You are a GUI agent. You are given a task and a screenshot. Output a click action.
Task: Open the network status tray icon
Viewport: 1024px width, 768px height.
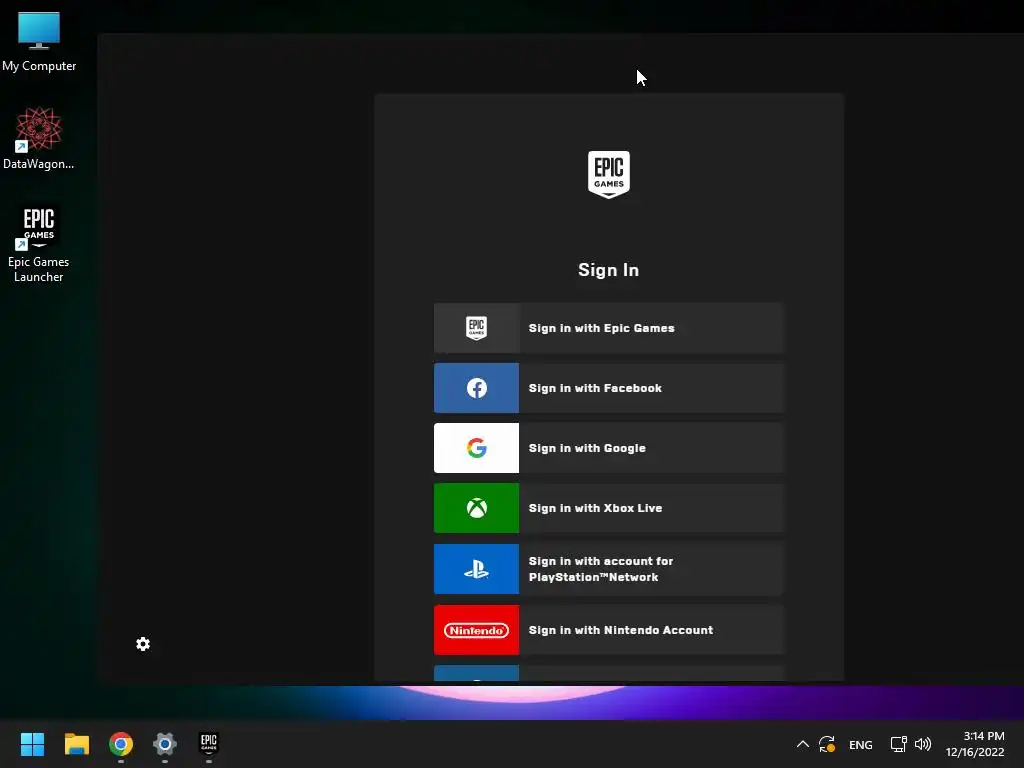[899, 744]
